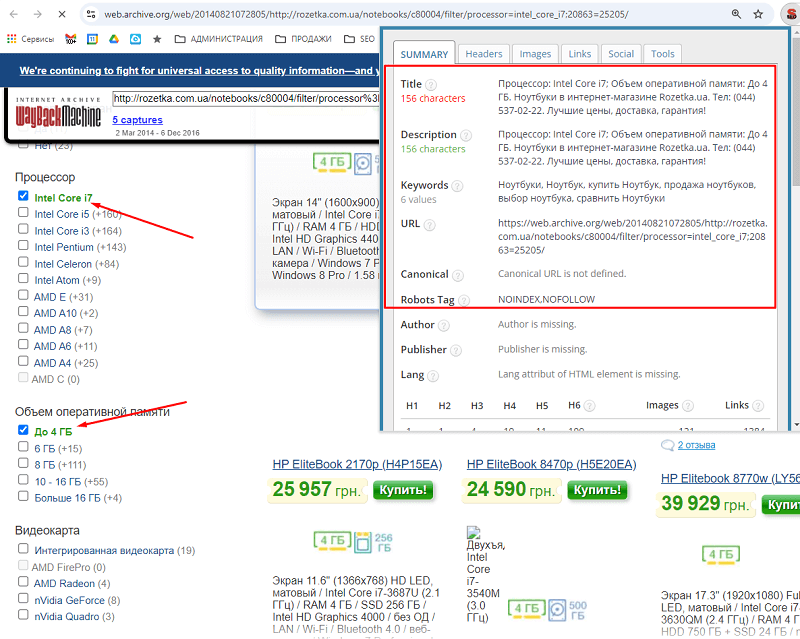Screen dimensions: 800x639
Task: Check the AMD A10 filter
Action: point(23,311)
